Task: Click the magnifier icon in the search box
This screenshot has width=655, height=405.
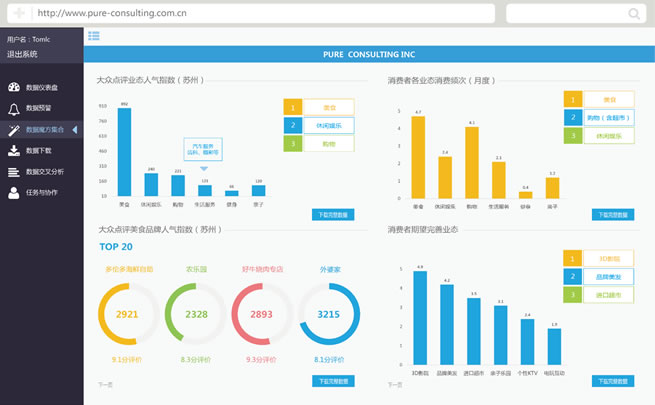Action: 634,14
